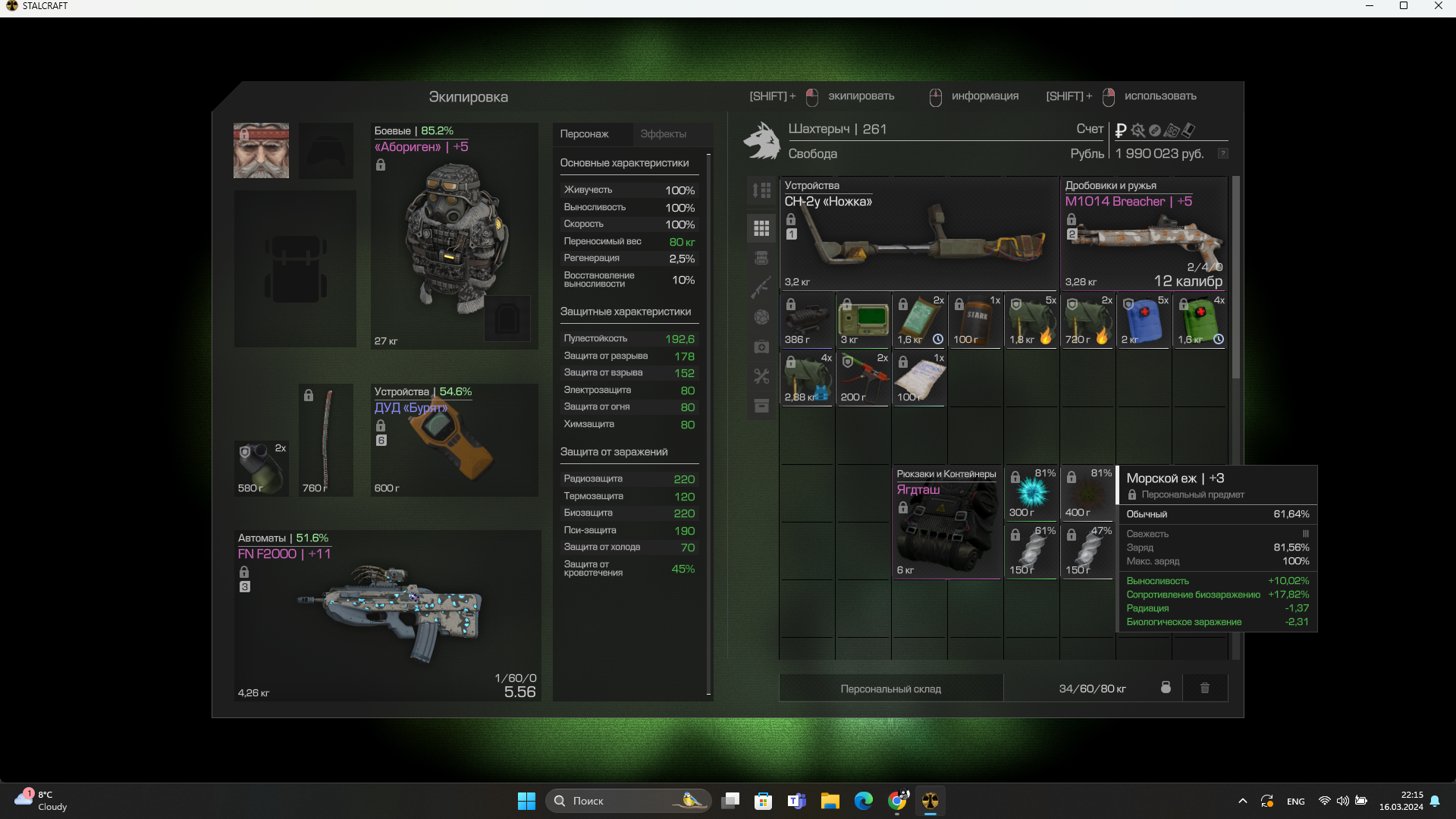Open Google Chrome from the taskbar

click(x=897, y=801)
